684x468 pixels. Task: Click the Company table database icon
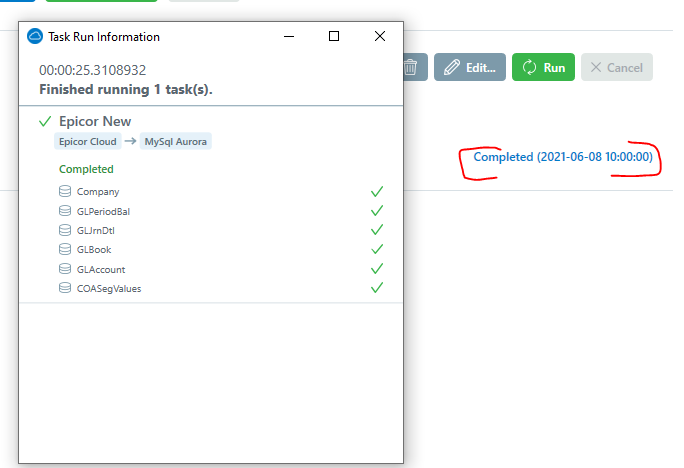65,191
